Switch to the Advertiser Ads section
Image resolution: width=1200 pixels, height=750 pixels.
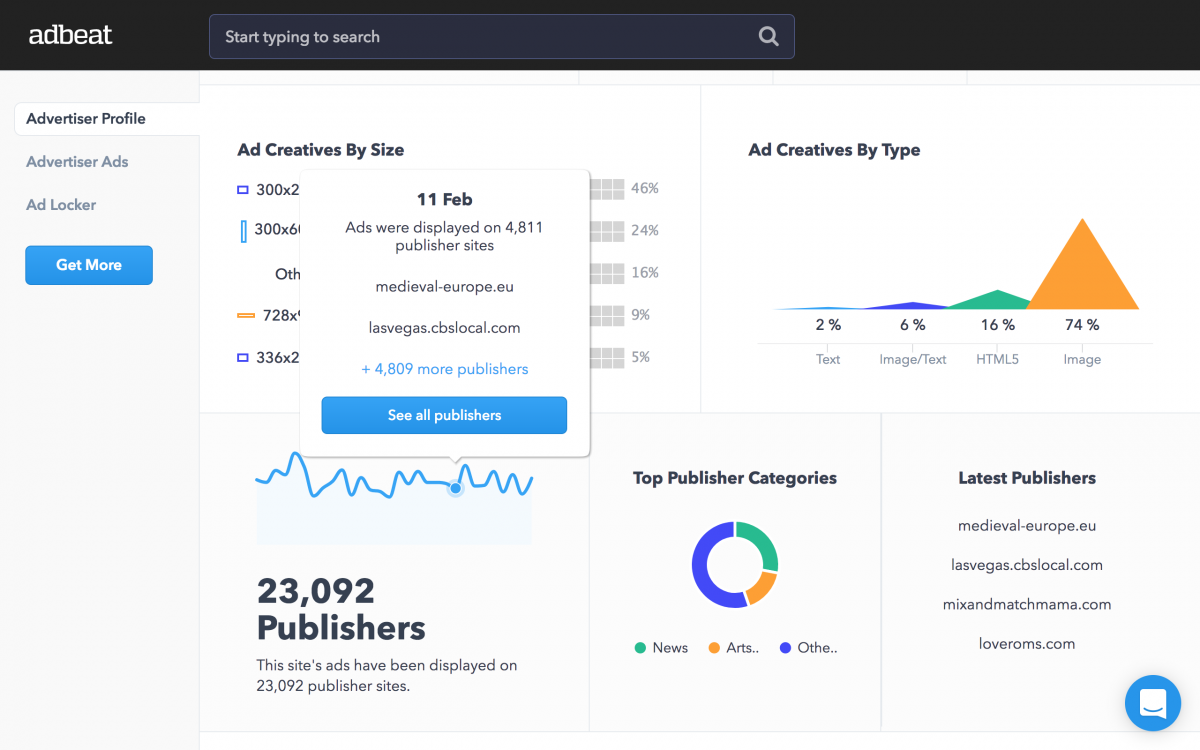point(77,161)
